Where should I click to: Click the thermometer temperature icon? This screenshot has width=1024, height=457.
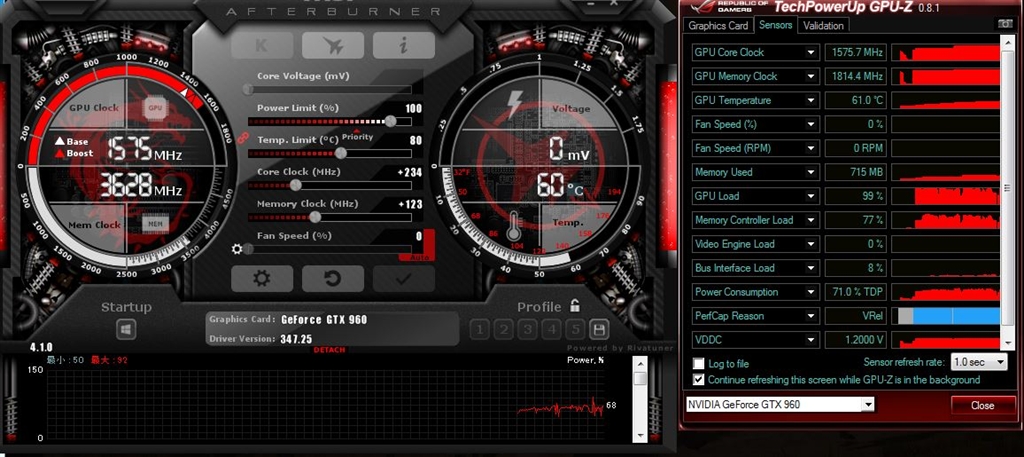[x=514, y=226]
